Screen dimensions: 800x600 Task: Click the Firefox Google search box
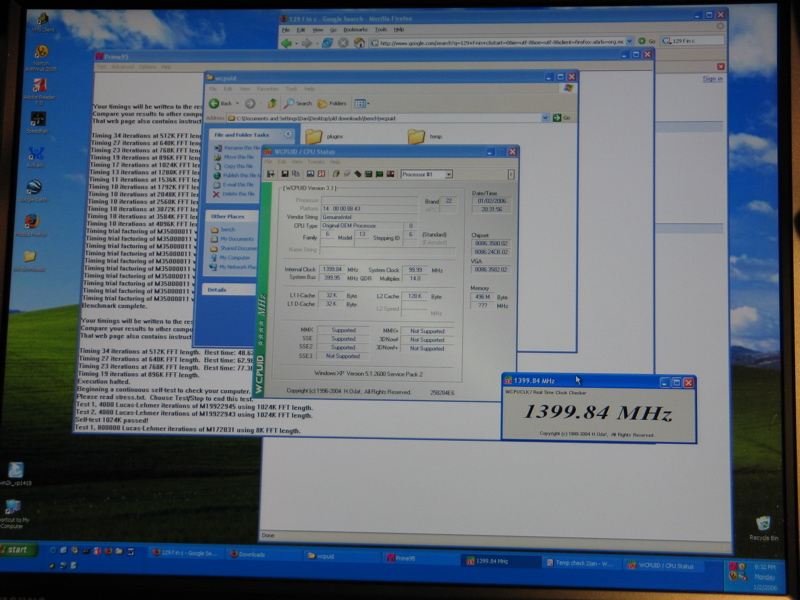point(692,40)
